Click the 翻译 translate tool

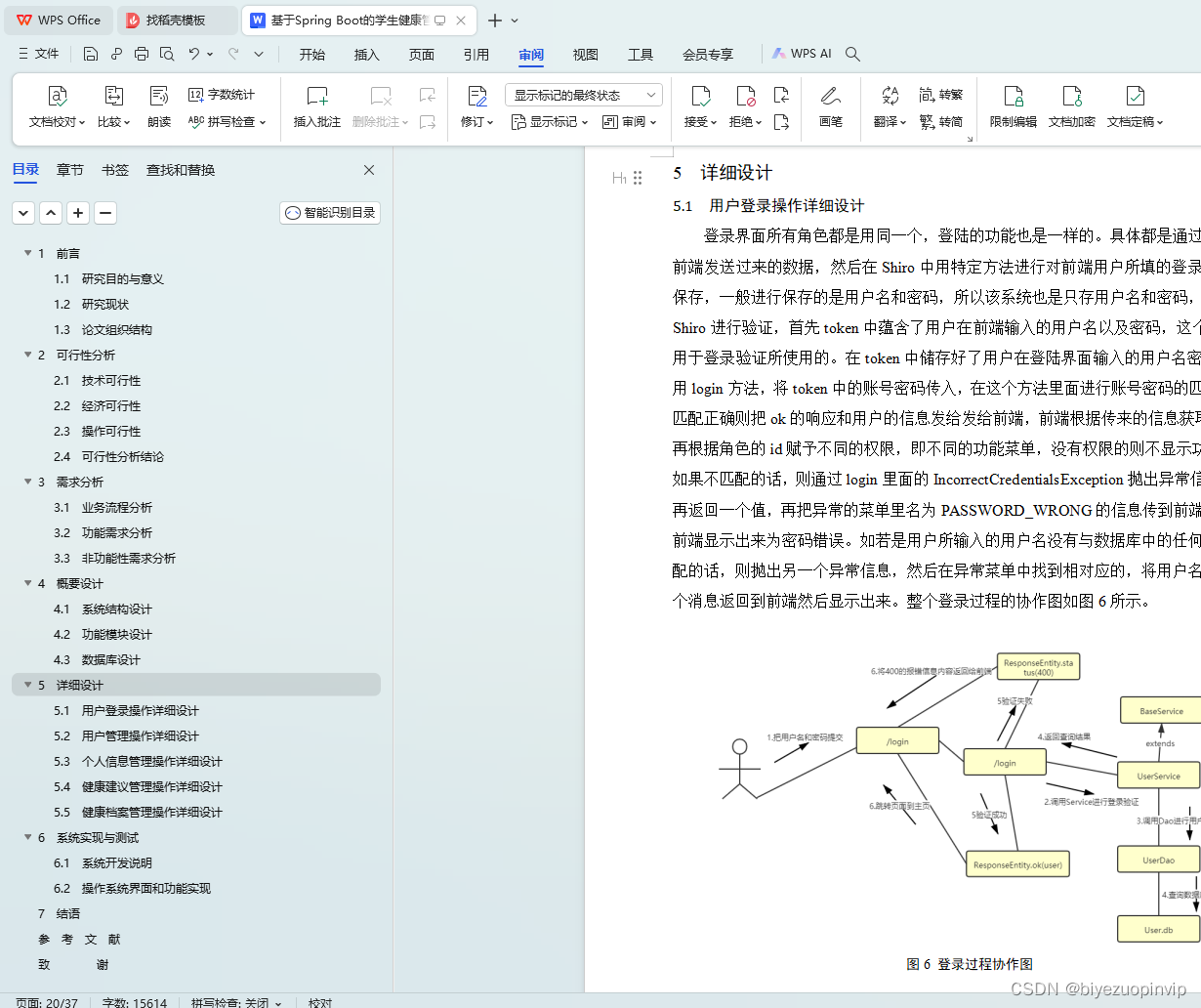click(890, 106)
